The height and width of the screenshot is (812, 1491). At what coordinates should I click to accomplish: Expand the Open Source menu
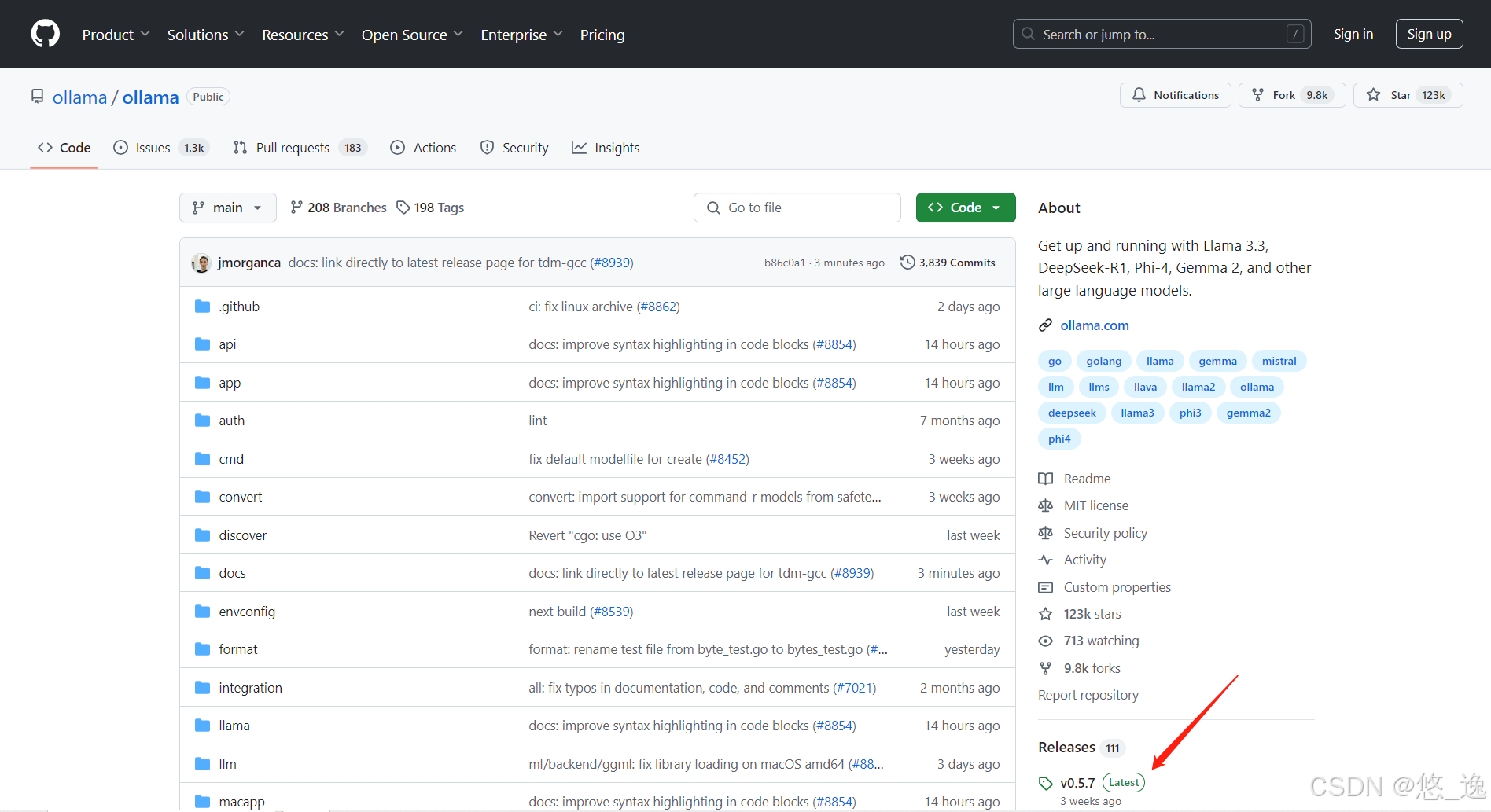coord(412,35)
